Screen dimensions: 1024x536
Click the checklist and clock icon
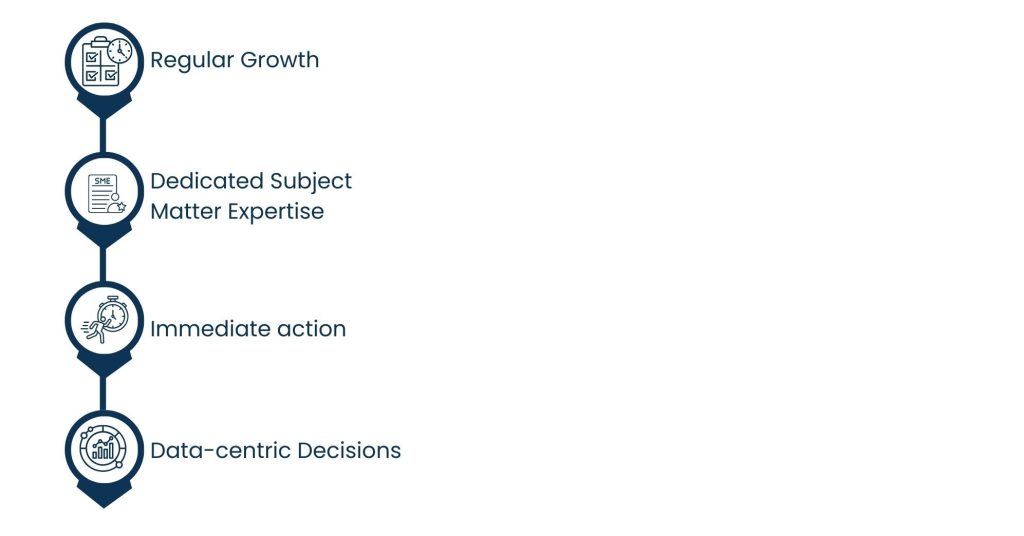point(103,62)
